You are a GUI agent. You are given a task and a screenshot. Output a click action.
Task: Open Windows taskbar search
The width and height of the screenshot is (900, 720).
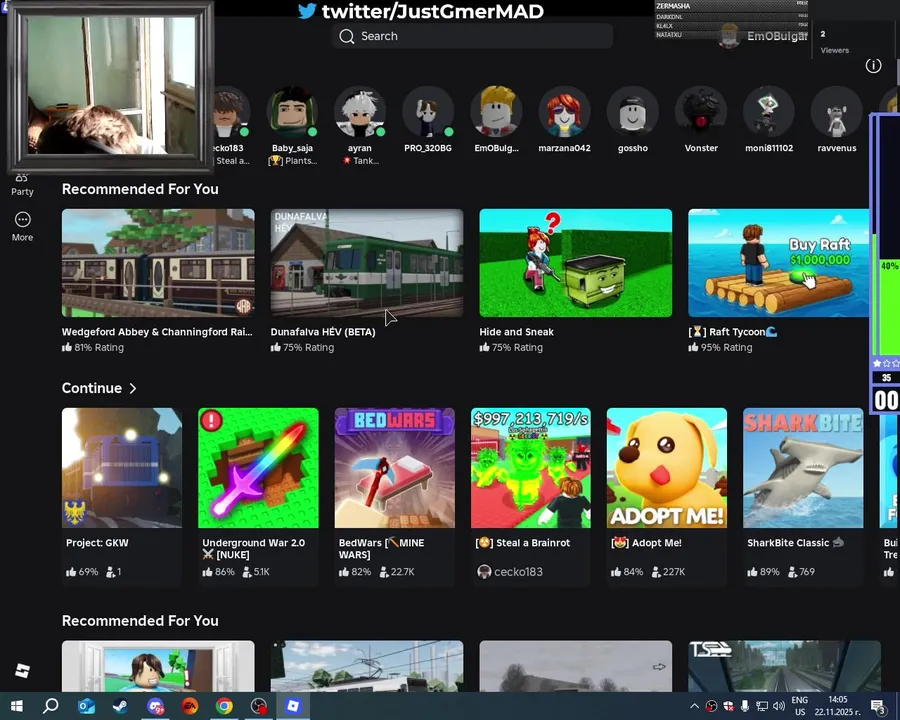51,706
